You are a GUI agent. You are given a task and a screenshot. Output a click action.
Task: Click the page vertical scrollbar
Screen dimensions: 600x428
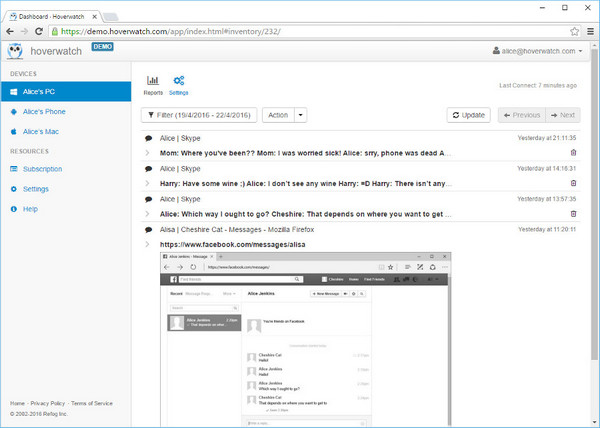(594, 203)
